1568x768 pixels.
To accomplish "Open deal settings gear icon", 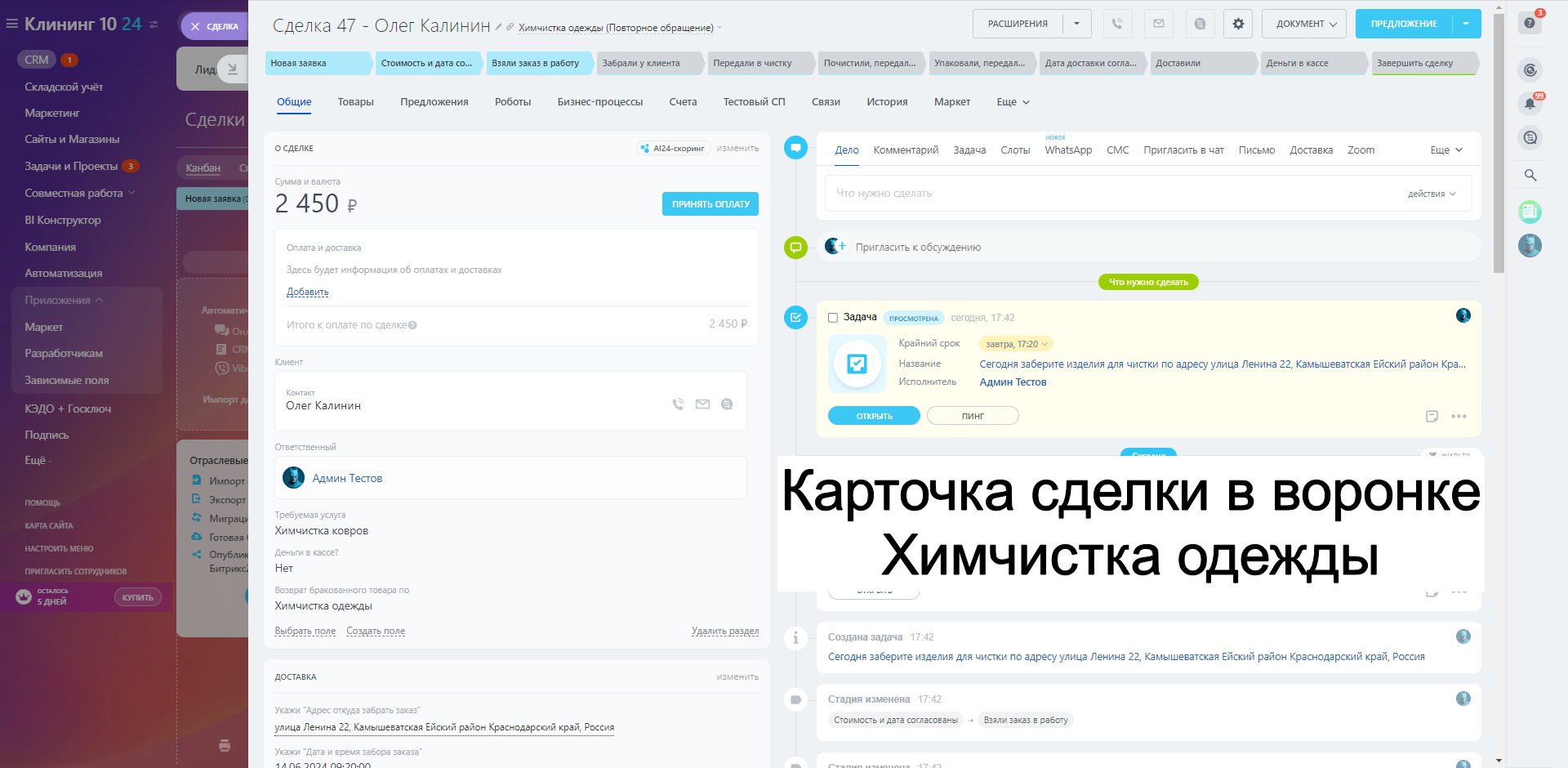I will 1238,24.
